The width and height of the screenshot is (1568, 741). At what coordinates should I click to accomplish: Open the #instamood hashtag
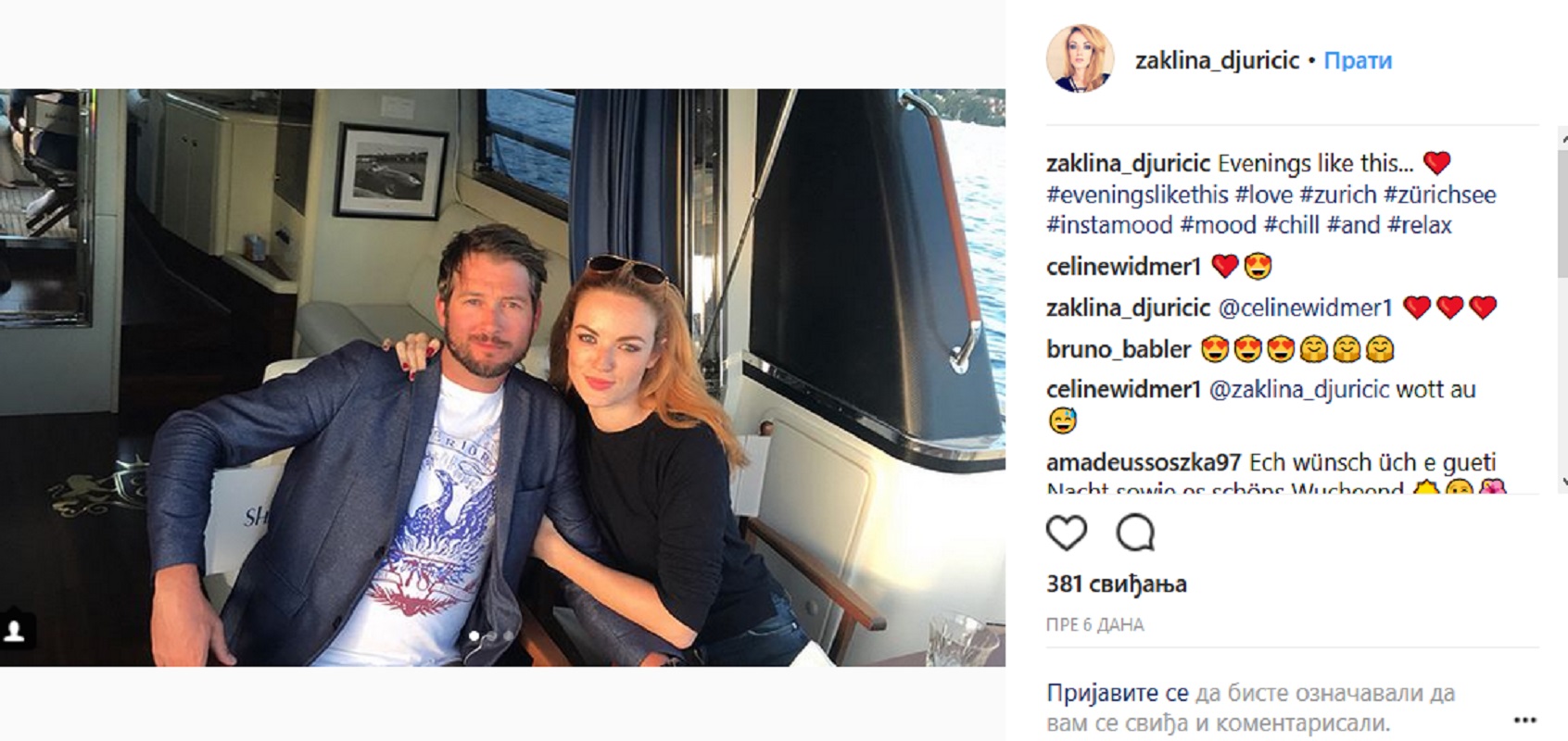tap(1109, 225)
